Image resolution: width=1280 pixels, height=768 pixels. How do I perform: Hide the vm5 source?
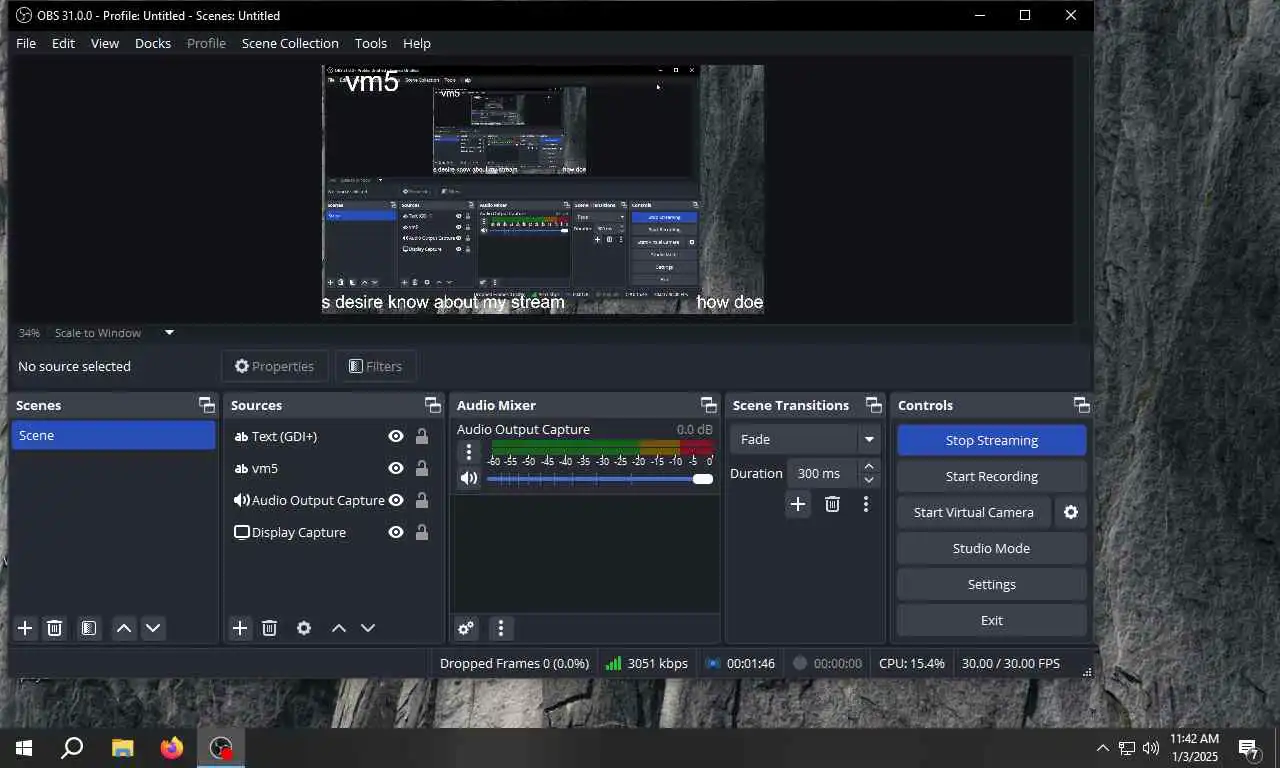click(x=396, y=468)
